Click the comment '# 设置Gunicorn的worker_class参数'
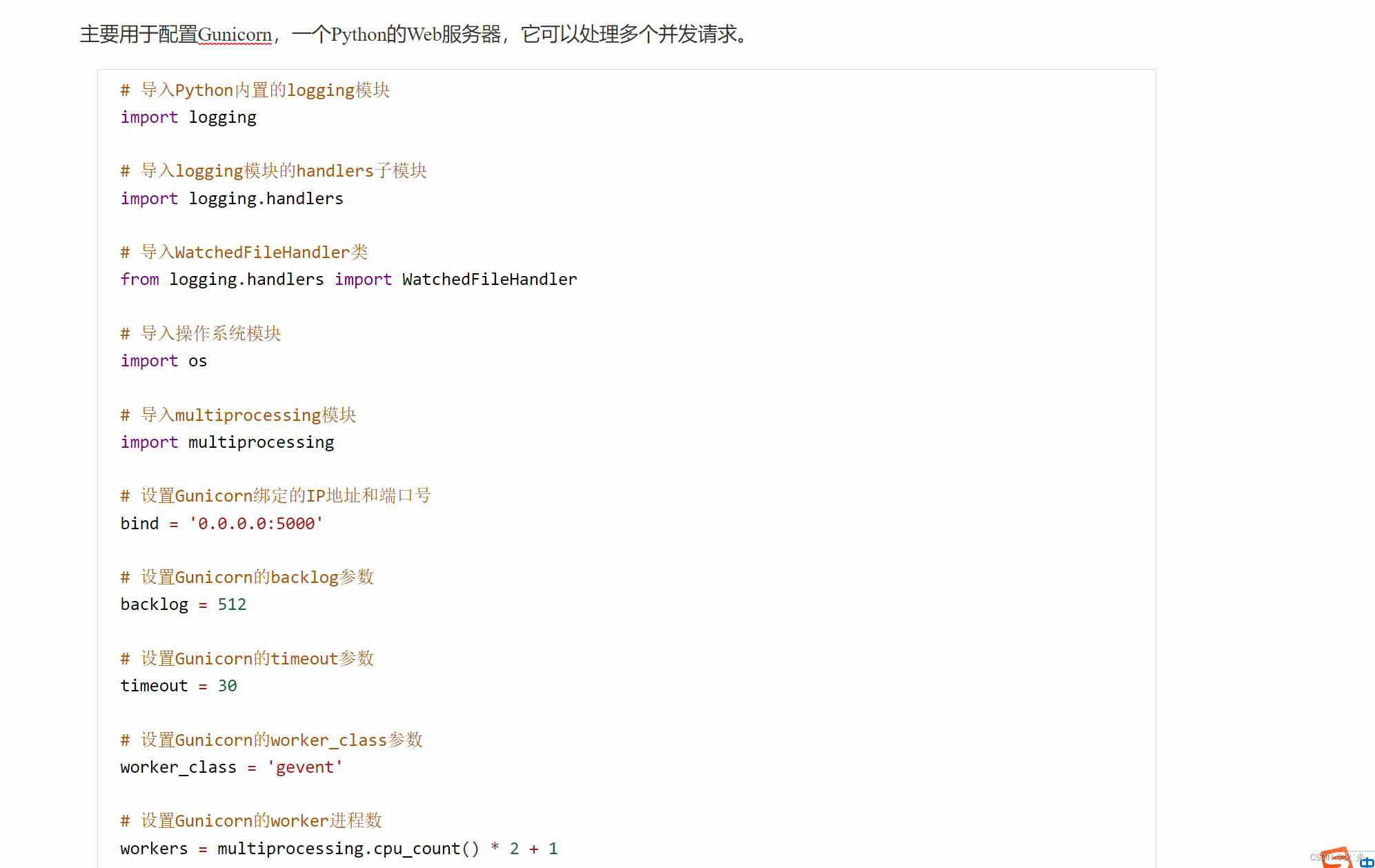The image size is (1375, 868). (x=271, y=740)
